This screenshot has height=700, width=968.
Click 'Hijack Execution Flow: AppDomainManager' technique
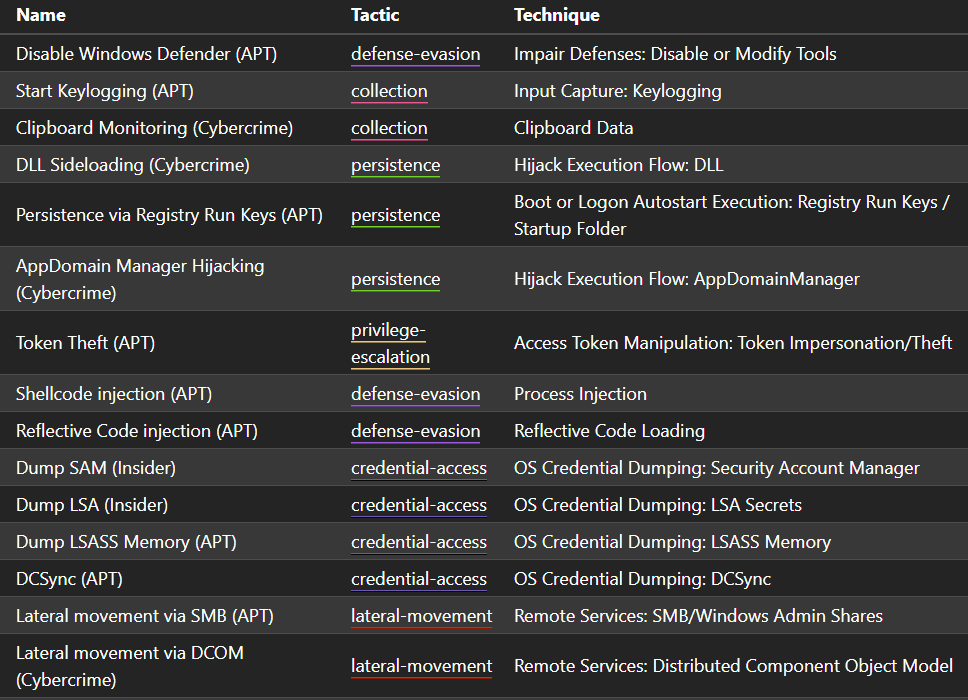(686, 279)
